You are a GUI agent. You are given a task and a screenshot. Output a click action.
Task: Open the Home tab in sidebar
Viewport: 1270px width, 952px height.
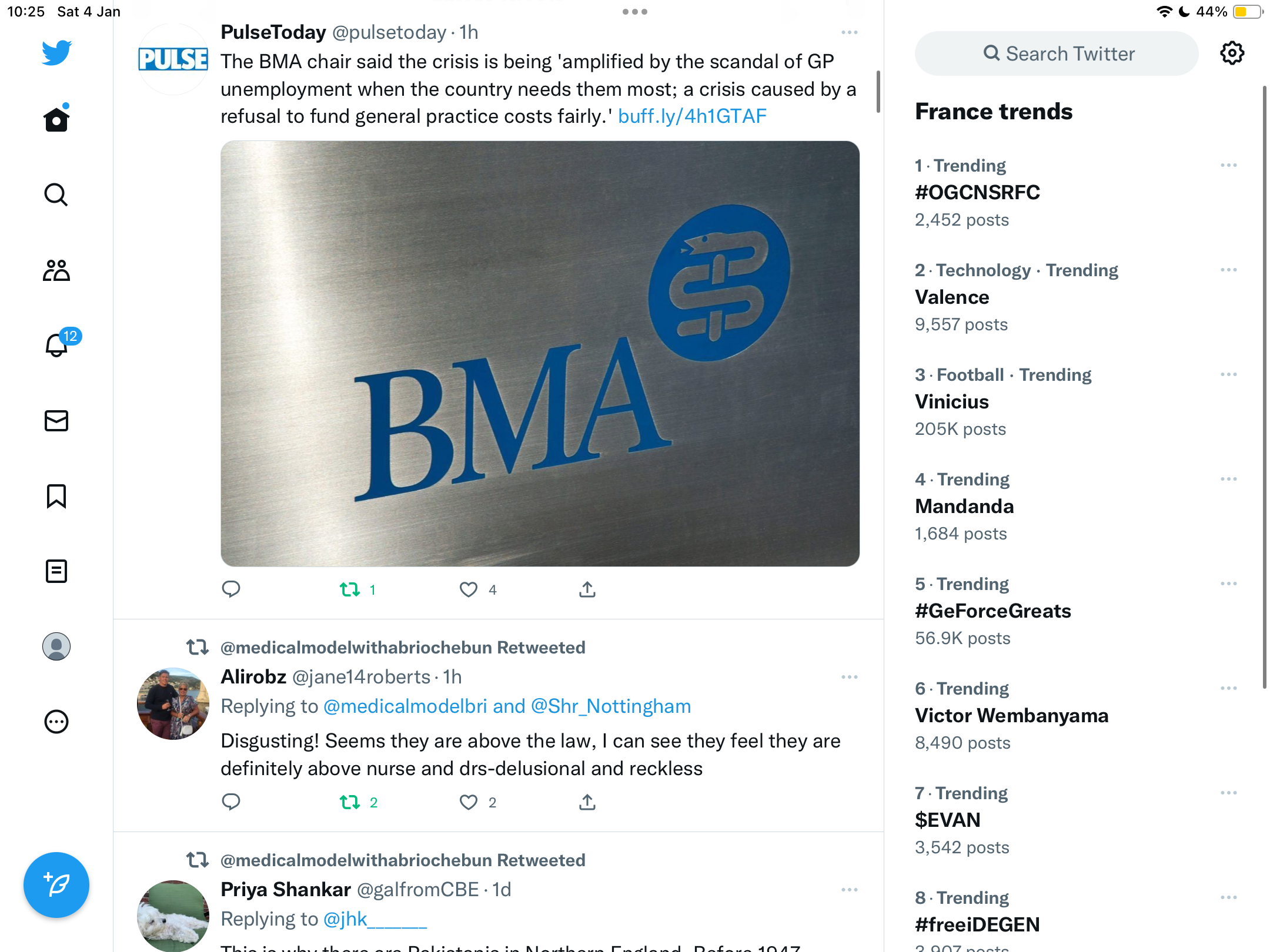(56, 119)
